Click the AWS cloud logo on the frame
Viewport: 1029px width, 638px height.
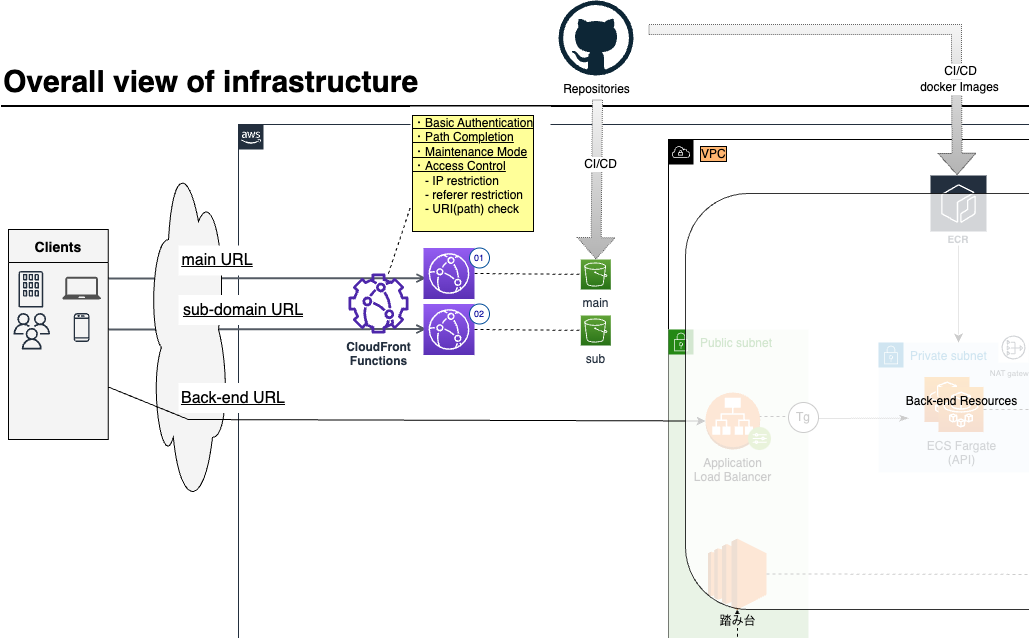(249, 137)
